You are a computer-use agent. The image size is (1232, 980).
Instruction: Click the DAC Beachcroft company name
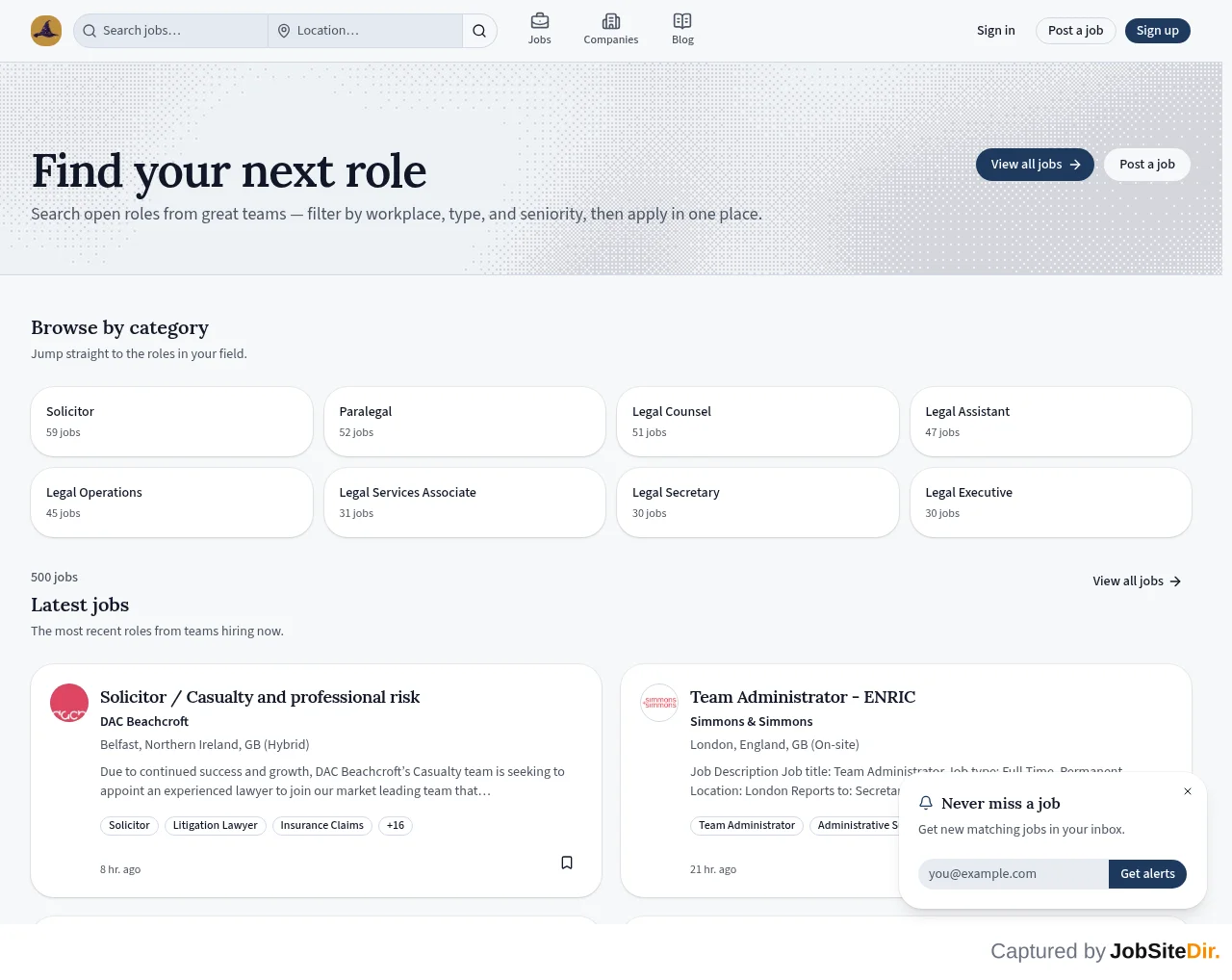point(144,722)
